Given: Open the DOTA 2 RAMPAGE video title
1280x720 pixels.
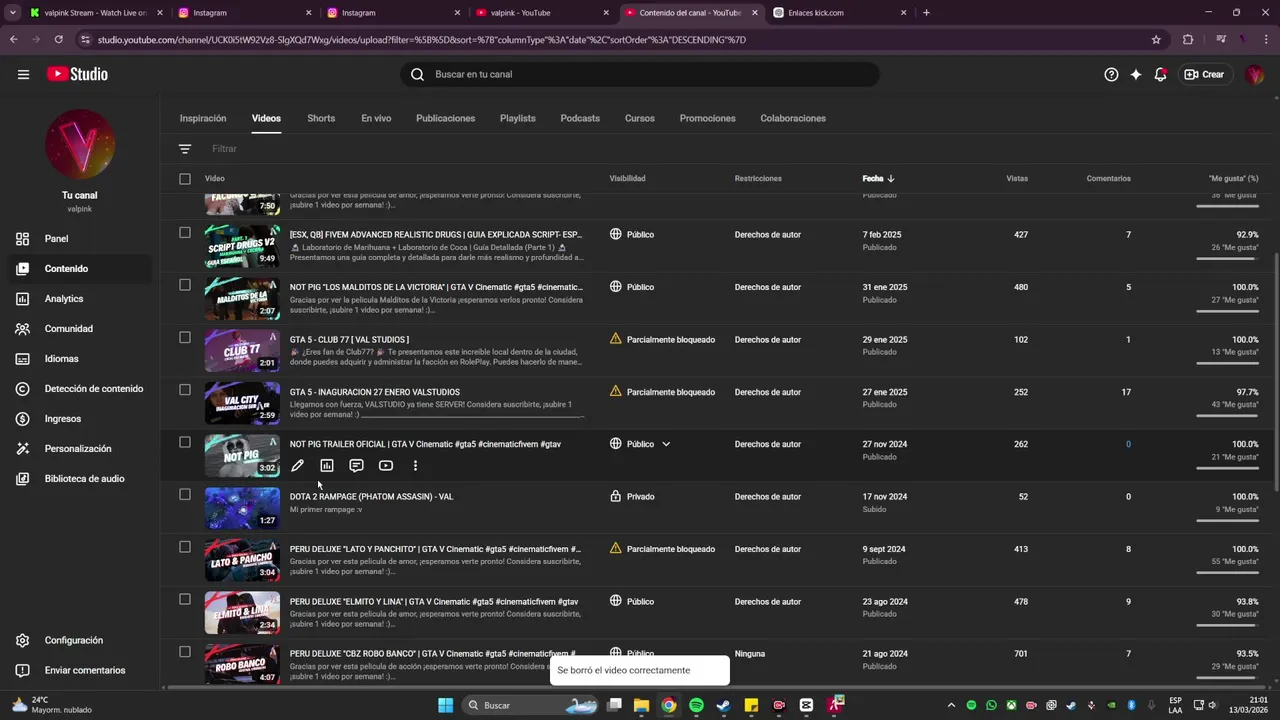Looking at the screenshot, I should tap(371, 497).
